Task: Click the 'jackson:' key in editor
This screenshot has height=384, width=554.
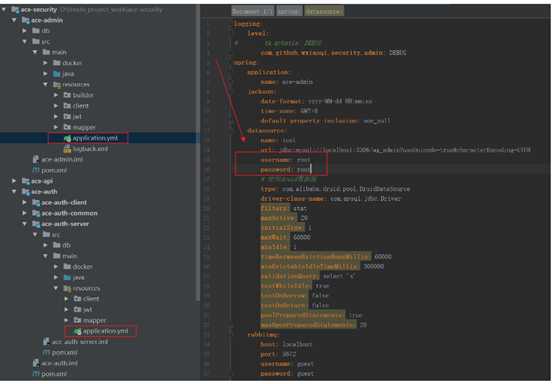Action: [263, 91]
